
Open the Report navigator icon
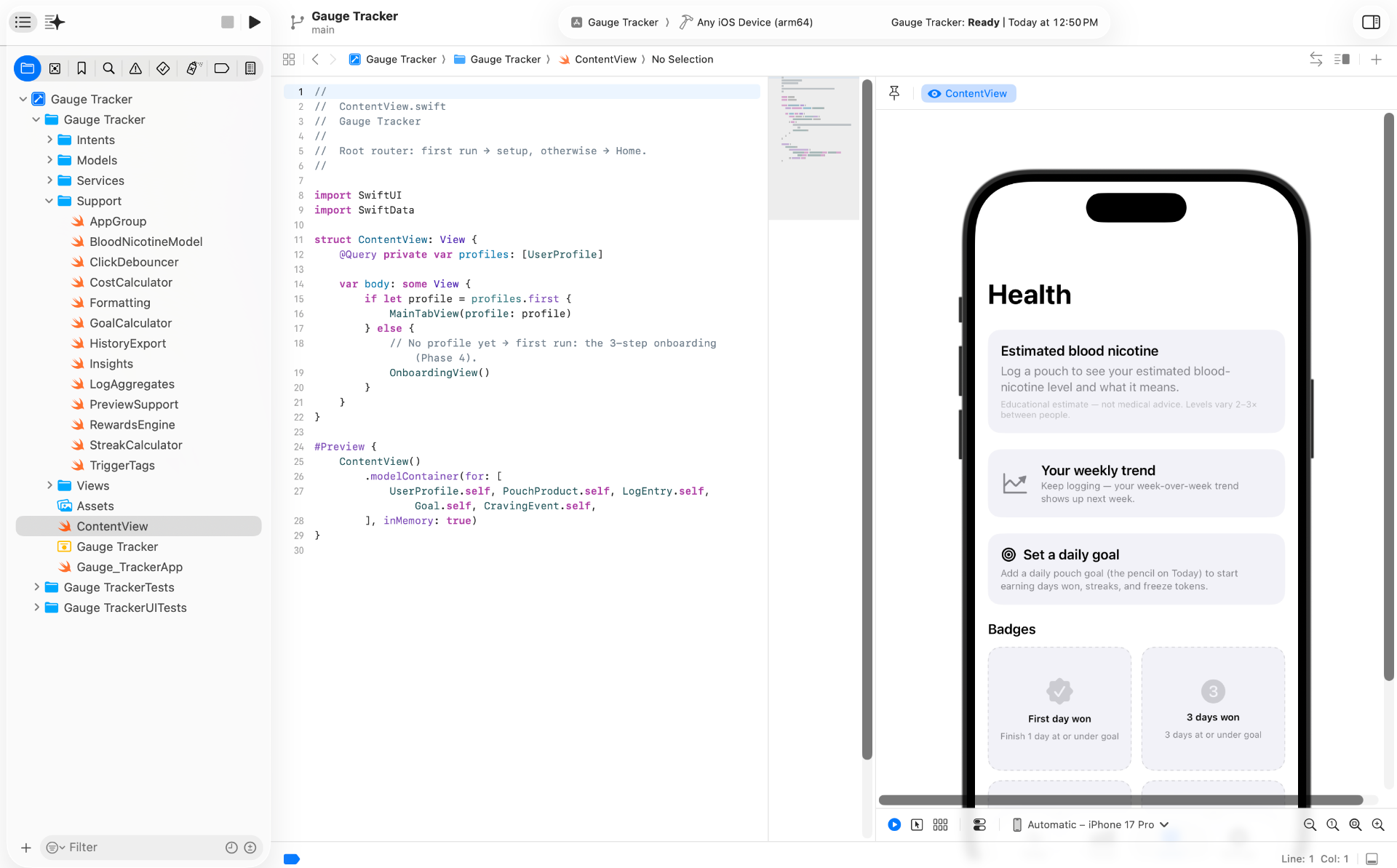(250, 68)
